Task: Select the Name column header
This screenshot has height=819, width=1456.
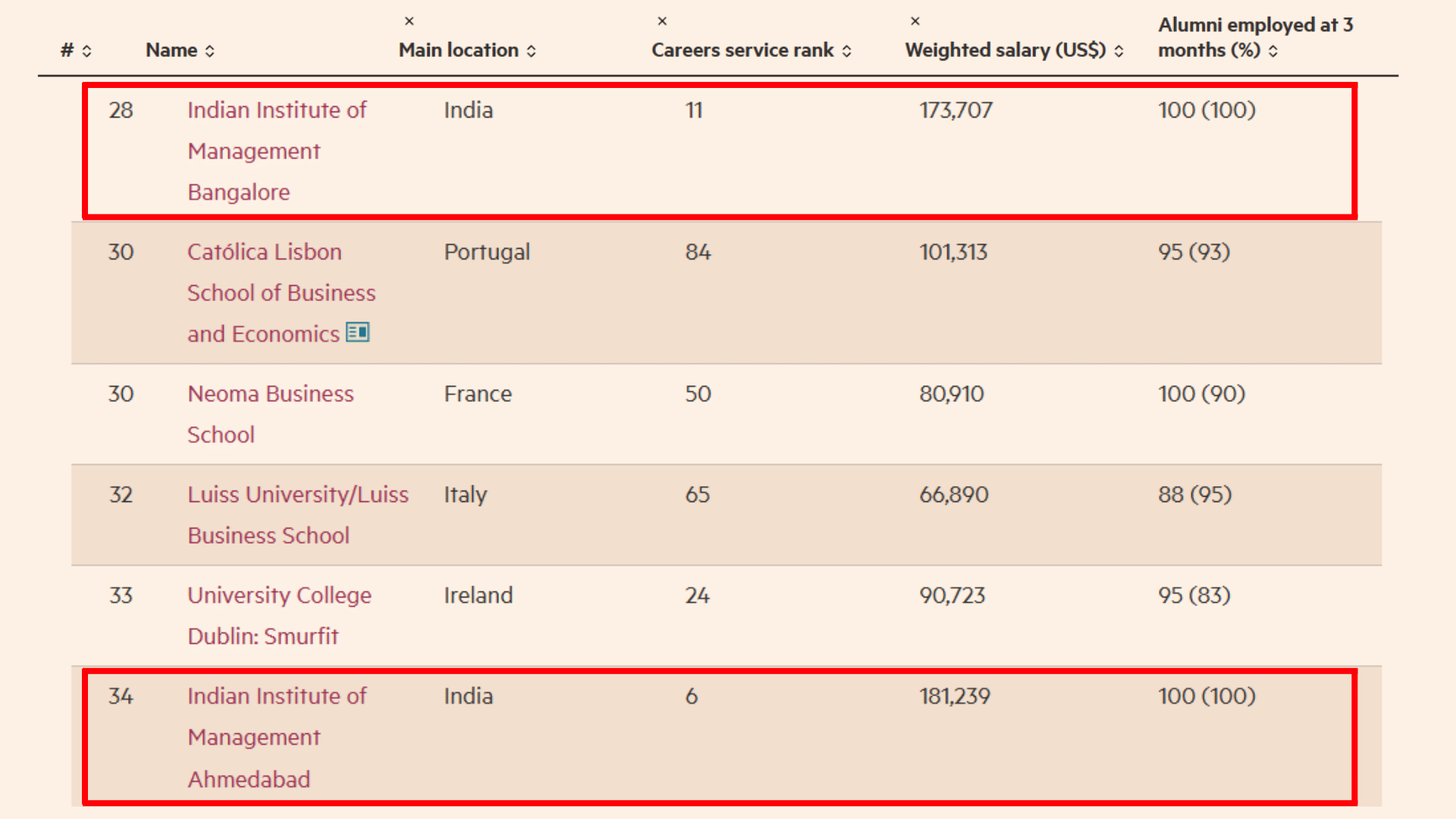Action: [x=171, y=50]
